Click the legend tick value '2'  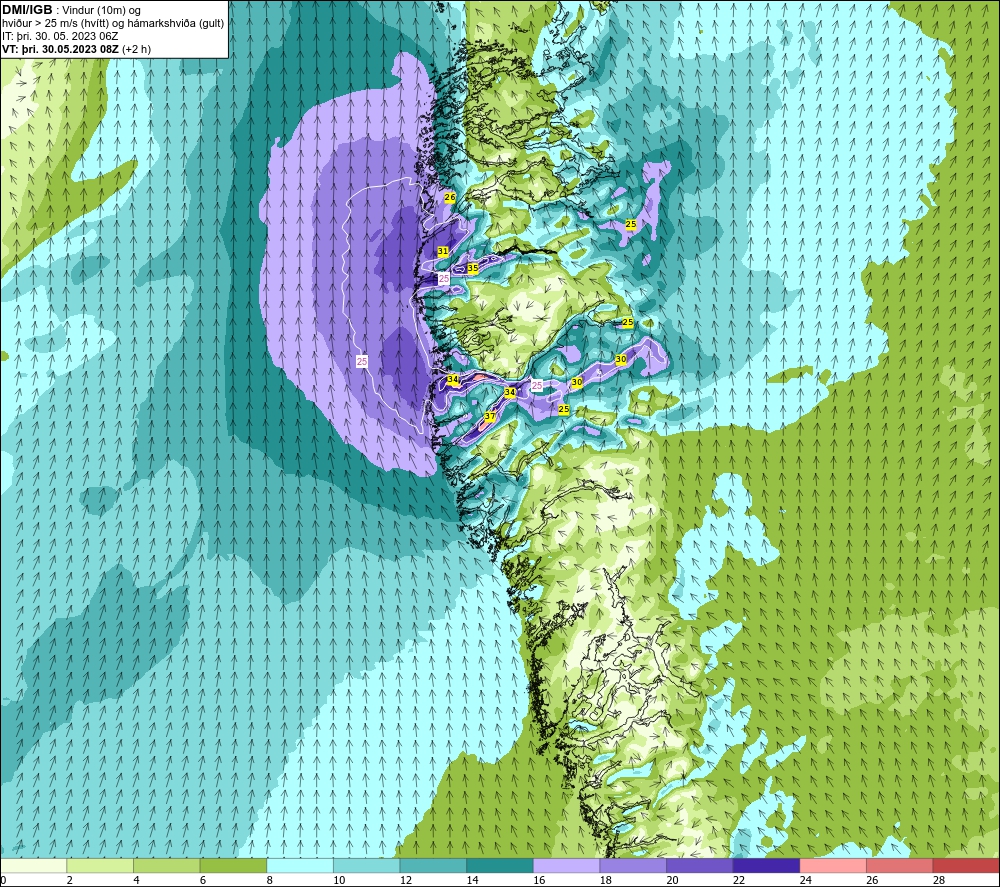click(69, 880)
